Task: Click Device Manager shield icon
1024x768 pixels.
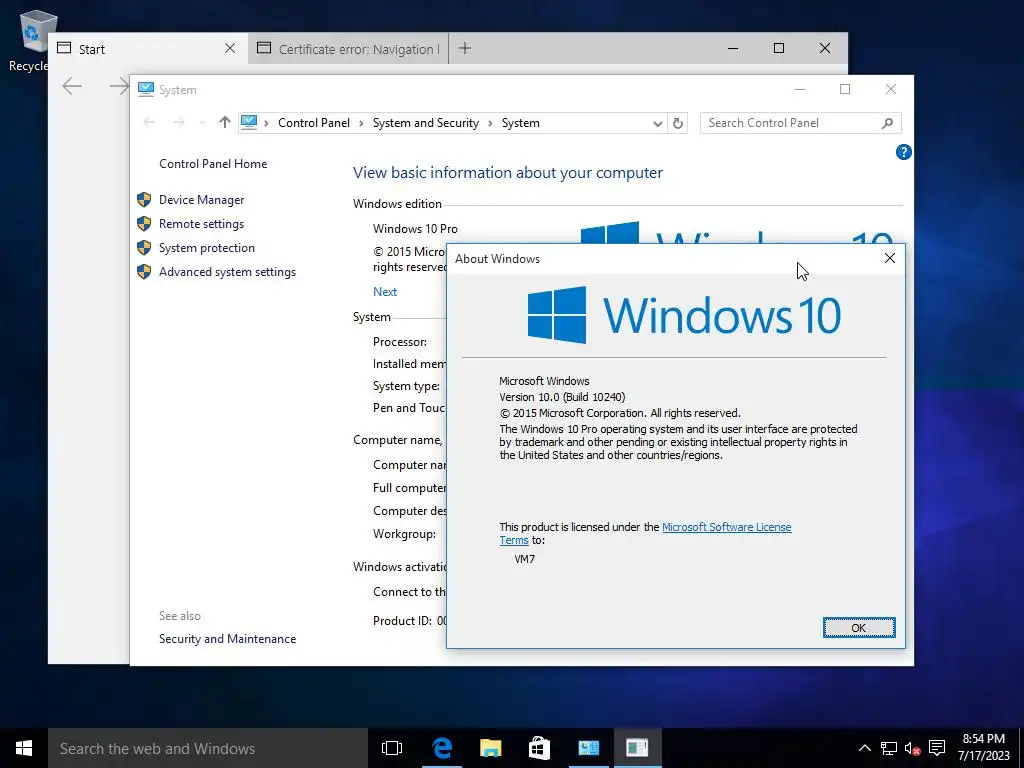Action: coord(144,200)
